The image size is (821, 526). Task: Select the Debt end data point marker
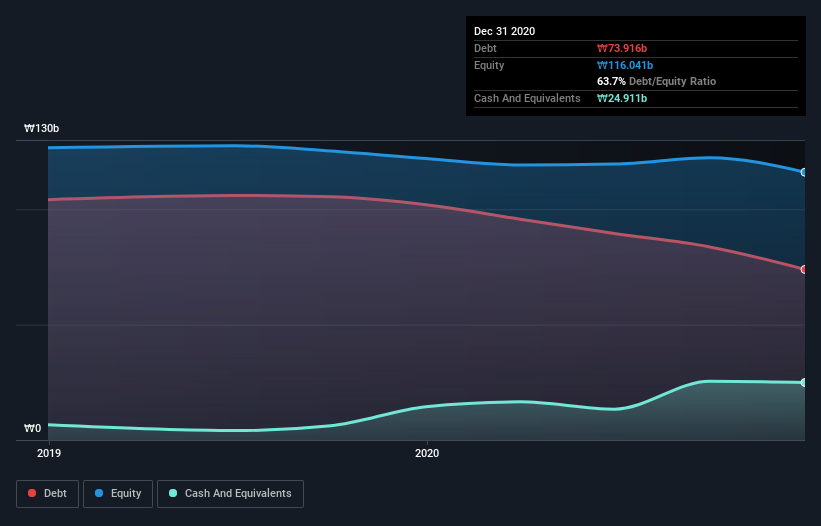tap(804, 270)
